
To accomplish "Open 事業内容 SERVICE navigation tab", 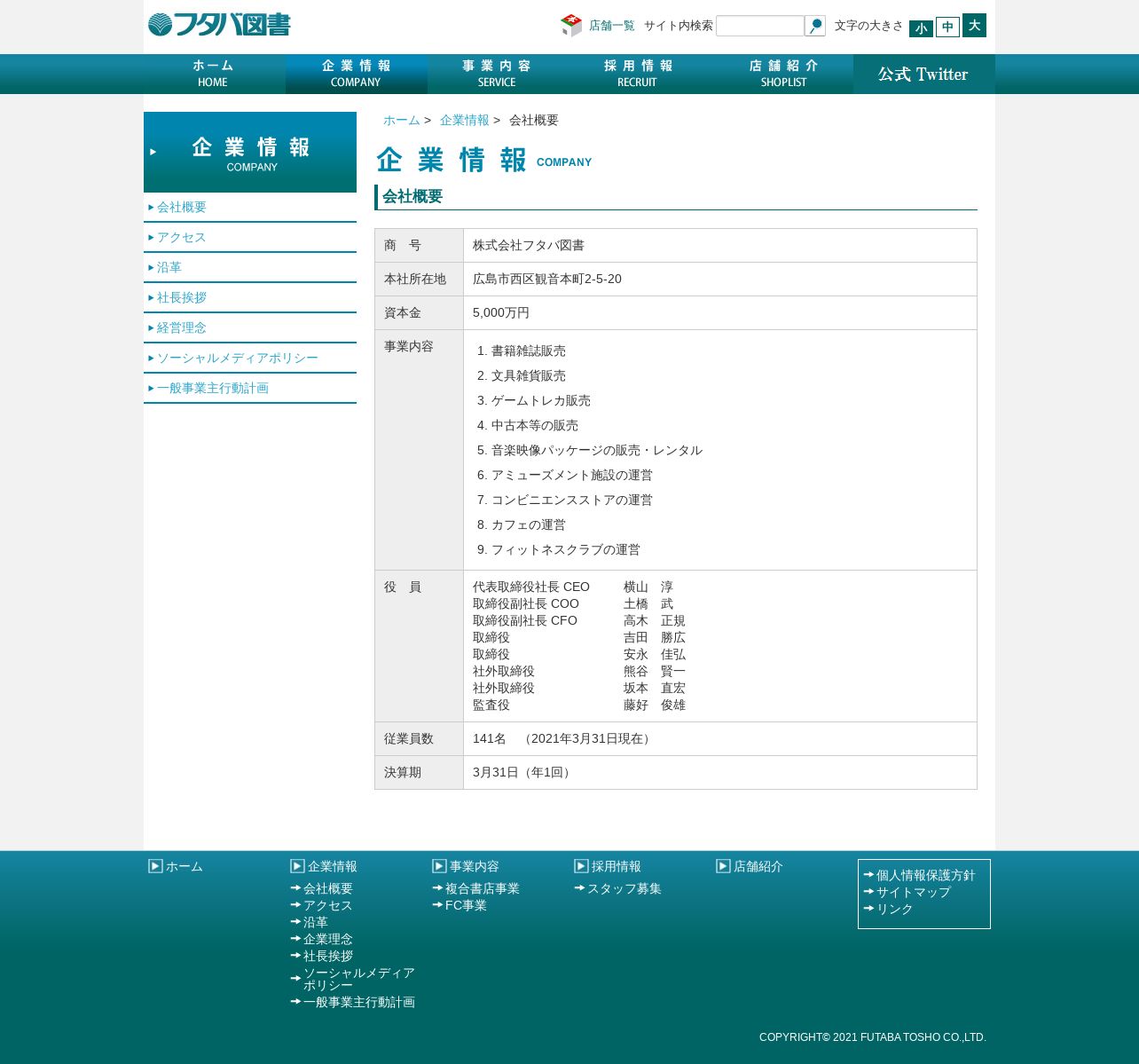I will pos(499,74).
